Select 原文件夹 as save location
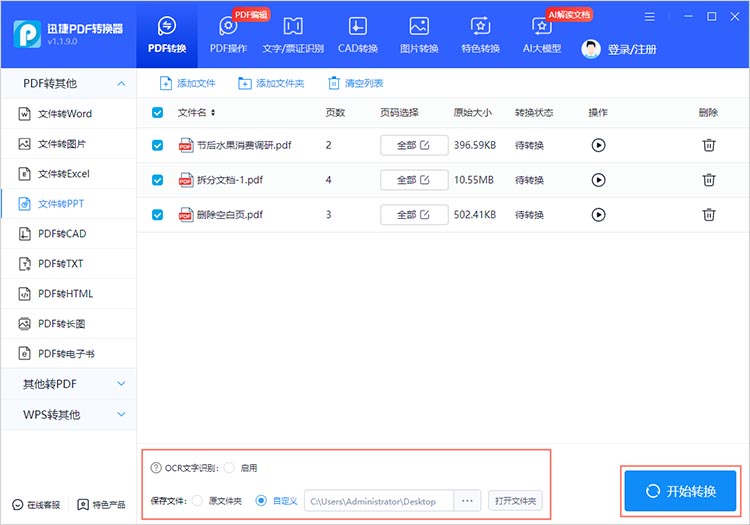 pos(196,501)
